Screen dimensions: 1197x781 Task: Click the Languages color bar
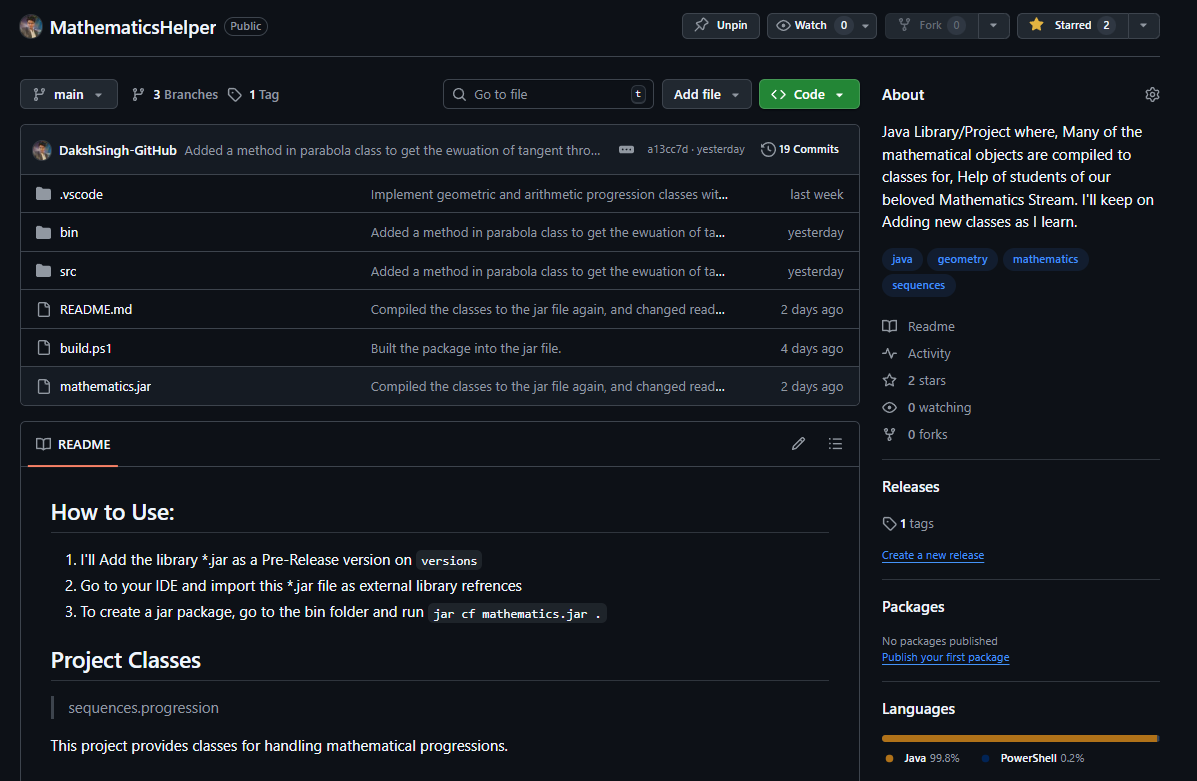[x=1019, y=738]
